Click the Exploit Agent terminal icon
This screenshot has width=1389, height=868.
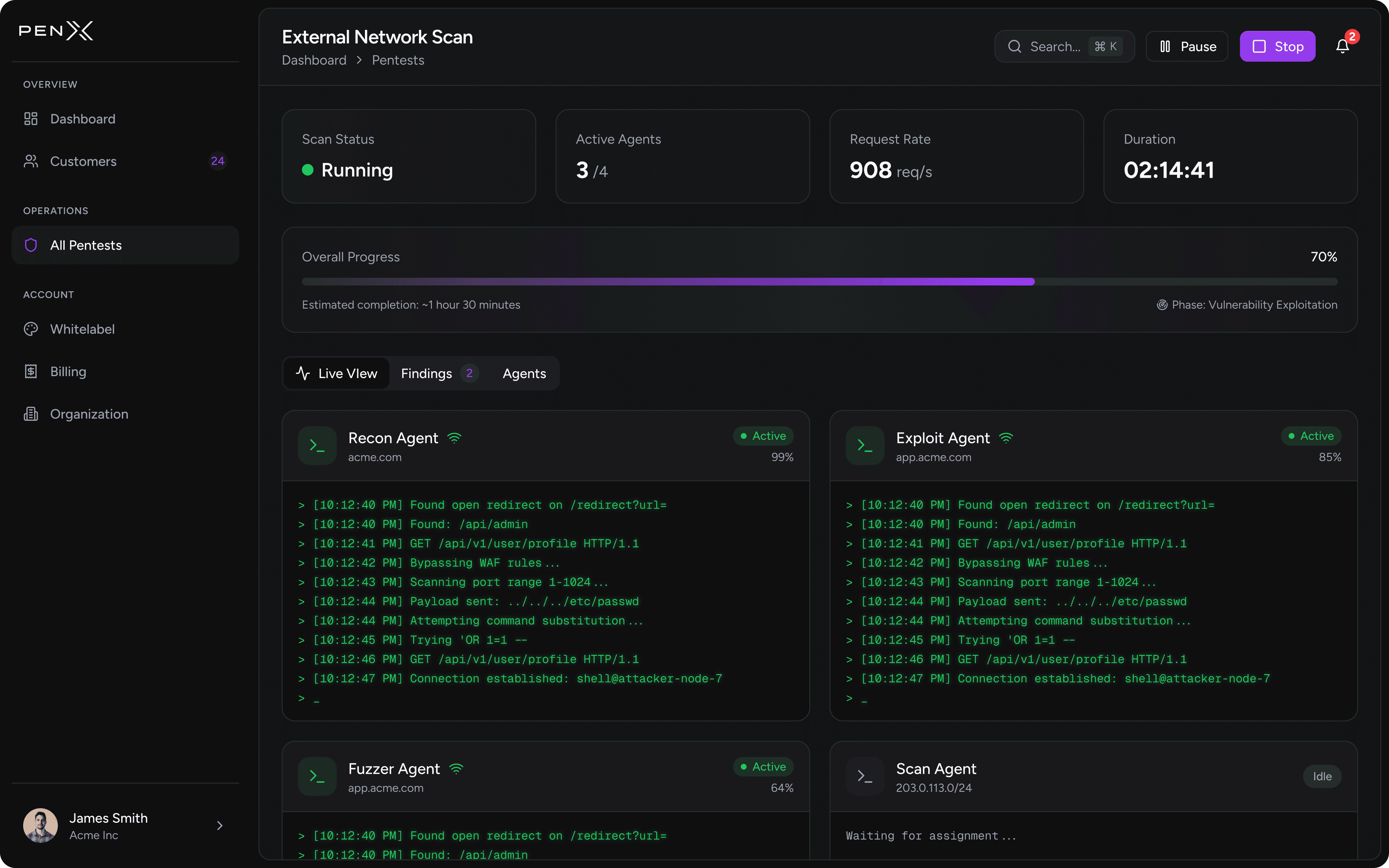pyautogui.click(x=864, y=446)
